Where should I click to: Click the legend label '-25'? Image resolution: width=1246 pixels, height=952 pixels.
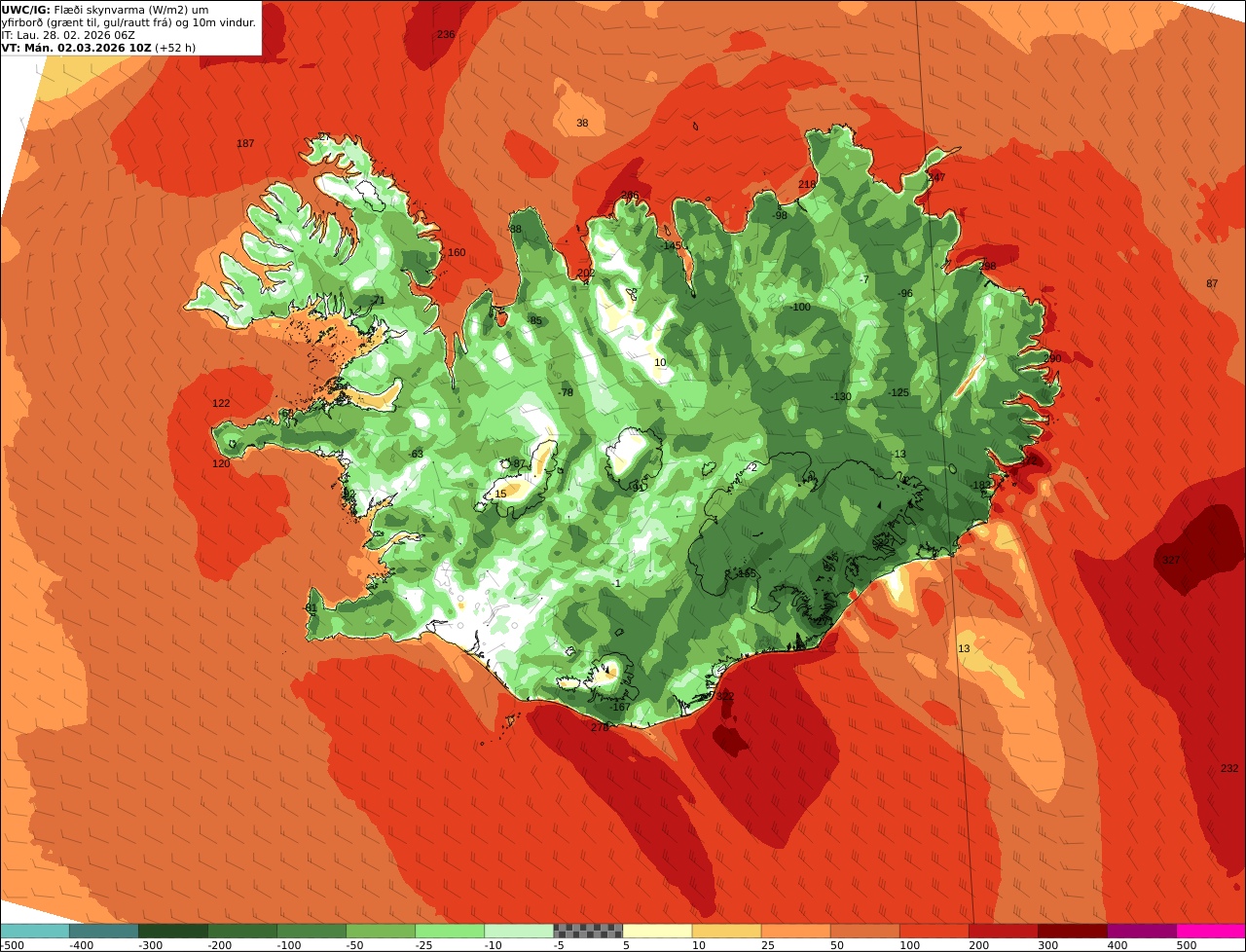(424, 945)
